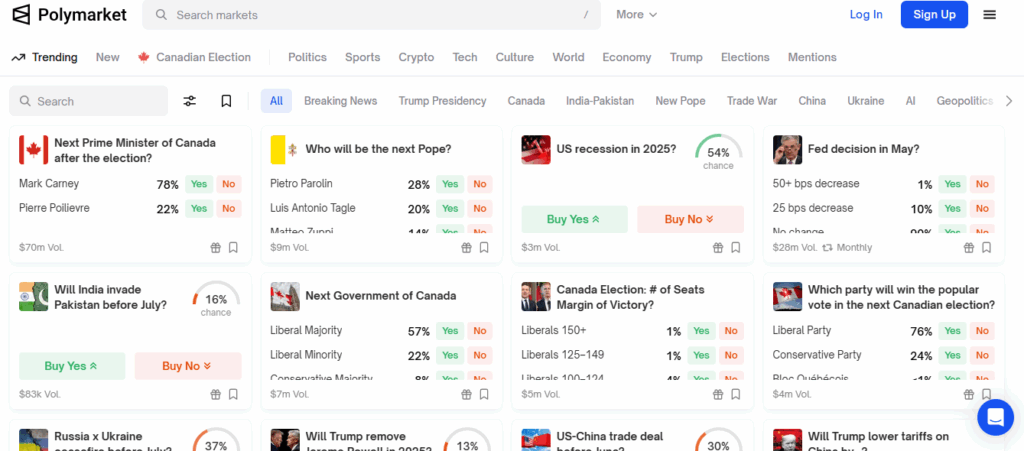Filter by Trade War chip
Image resolution: width=1024 pixels, height=451 pixels.
(x=752, y=101)
